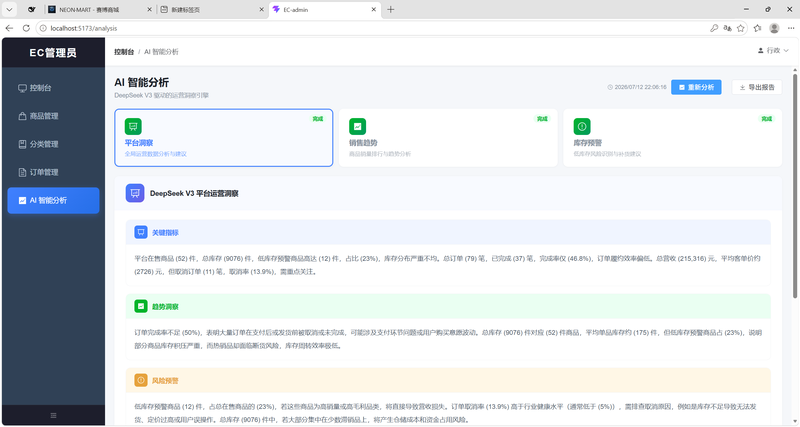Image resolution: width=800 pixels, height=427 pixels.
Task: Close the NEON-MART browser tab
Action: 149,9
